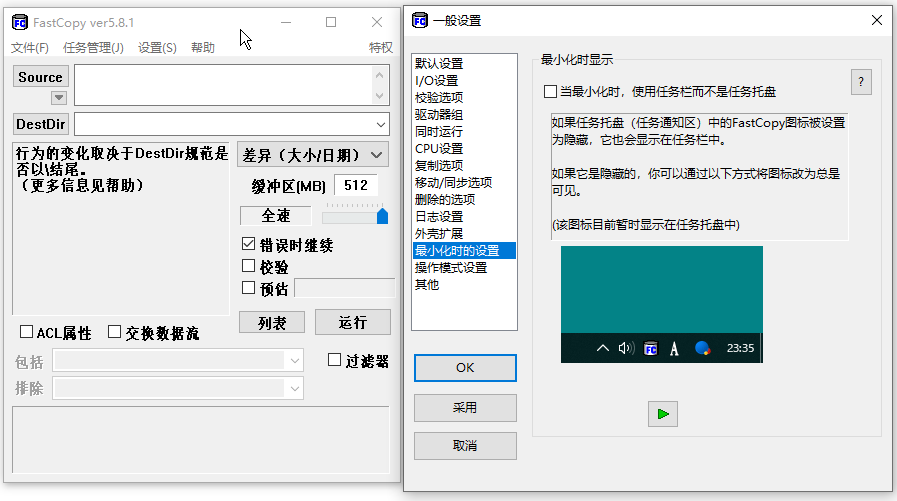Select 删除的选项 in the settings list
Screen dimensions: 897x501
[464, 200]
